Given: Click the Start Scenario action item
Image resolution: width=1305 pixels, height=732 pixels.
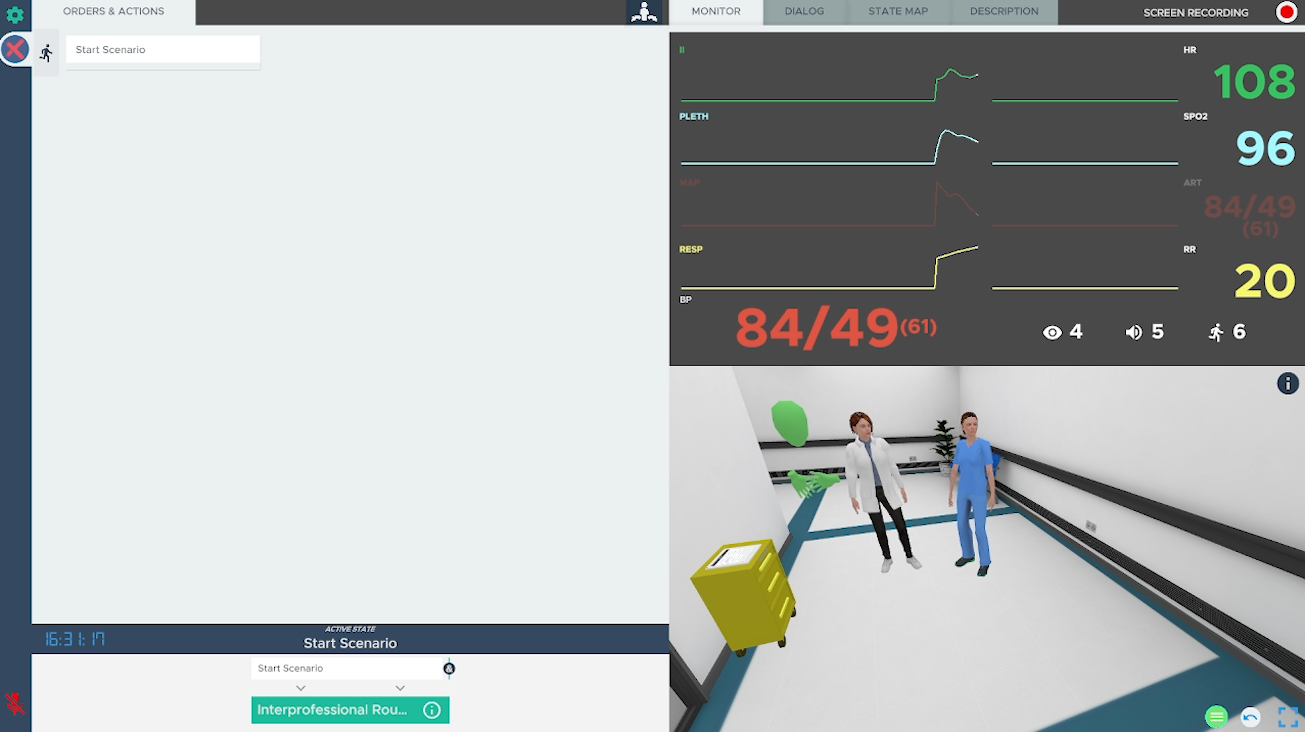Looking at the screenshot, I should (x=162, y=50).
